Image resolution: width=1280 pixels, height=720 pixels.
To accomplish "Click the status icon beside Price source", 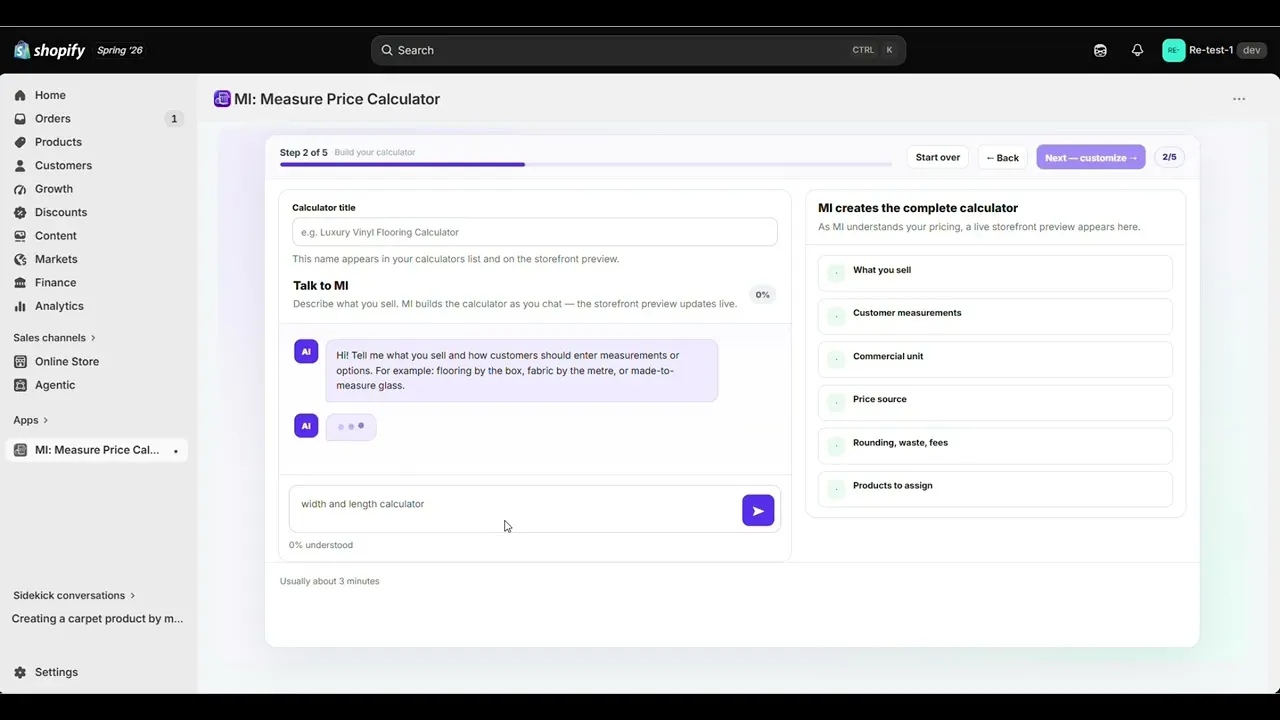I will (836, 402).
